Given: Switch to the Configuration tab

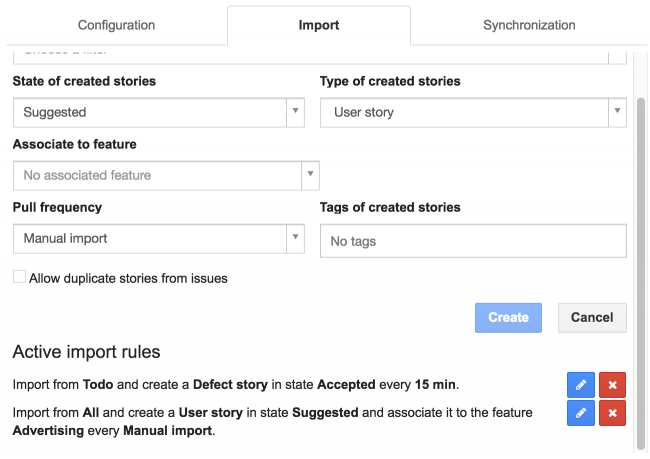Looking at the screenshot, I should [116, 25].
